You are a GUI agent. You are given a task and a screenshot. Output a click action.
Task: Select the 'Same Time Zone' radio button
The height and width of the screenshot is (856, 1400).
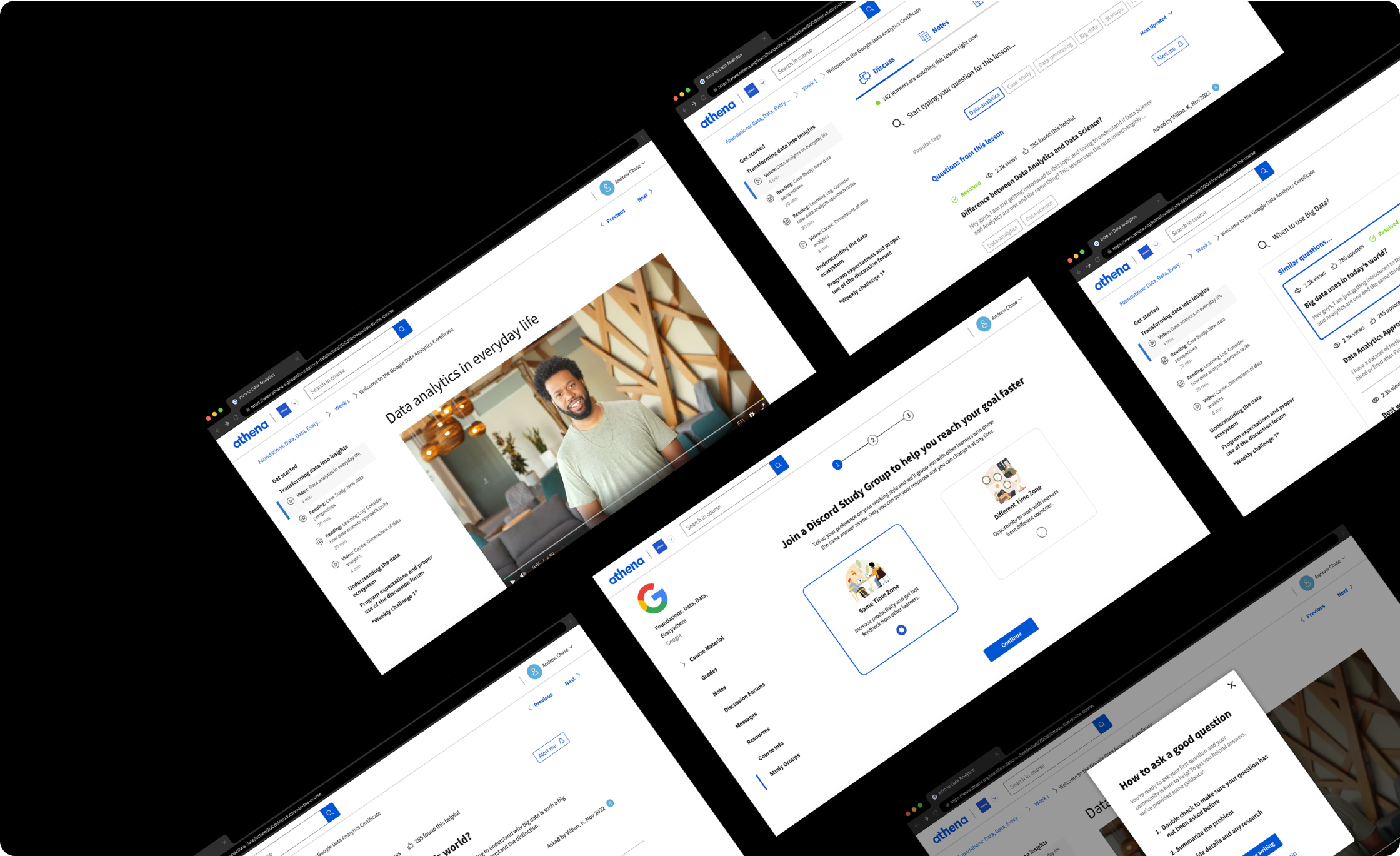901,630
